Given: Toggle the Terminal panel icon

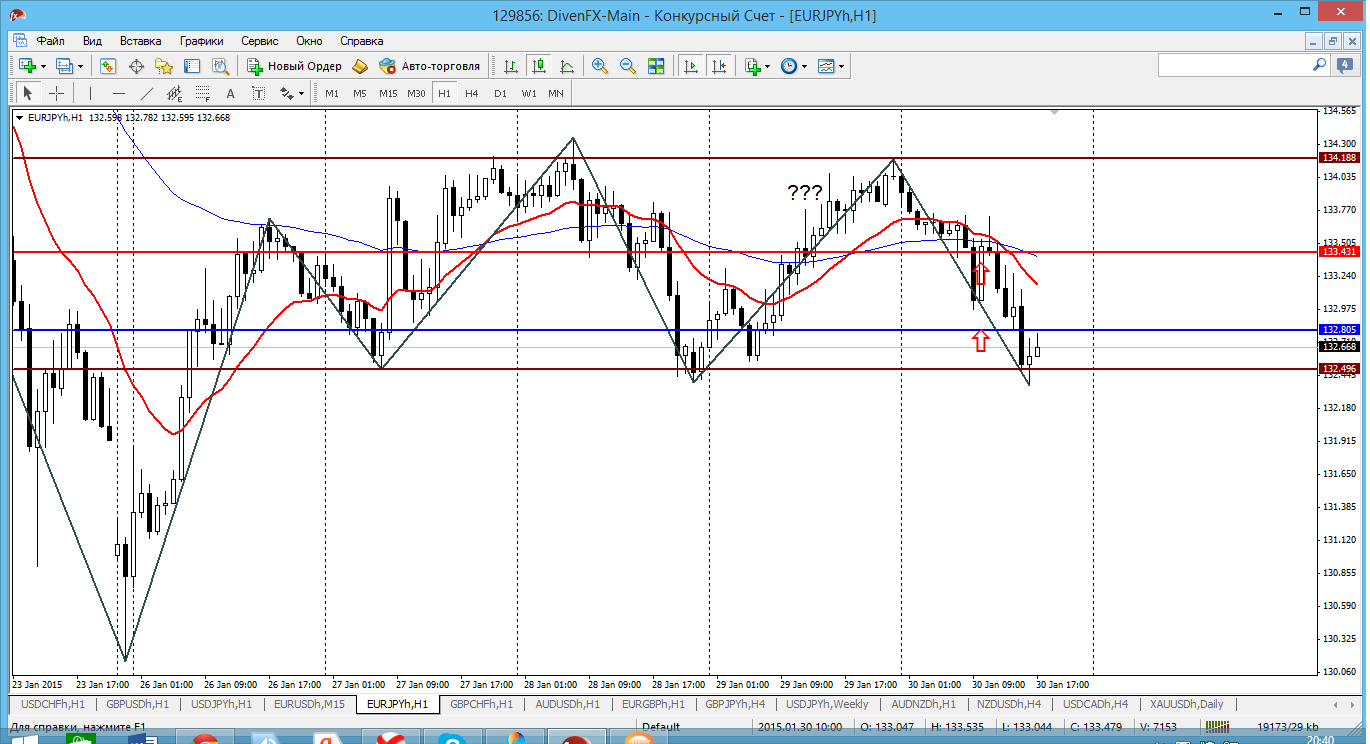Looking at the screenshot, I should pyautogui.click(x=192, y=66).
